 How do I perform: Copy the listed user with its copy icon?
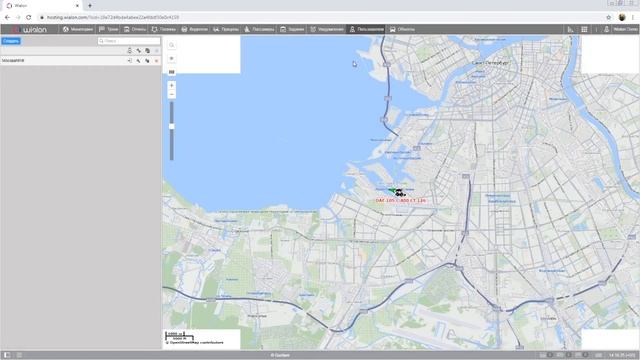click(x=147, y=60)
